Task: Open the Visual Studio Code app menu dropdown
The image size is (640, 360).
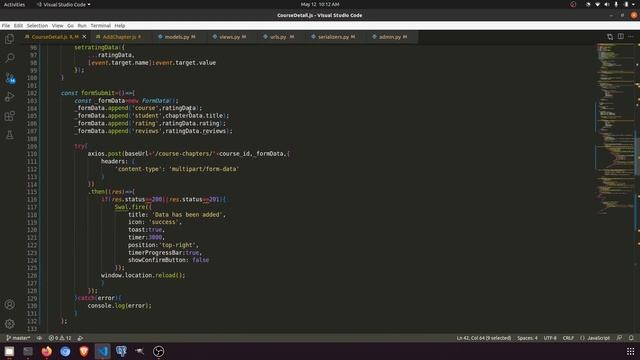Action: 64,4
